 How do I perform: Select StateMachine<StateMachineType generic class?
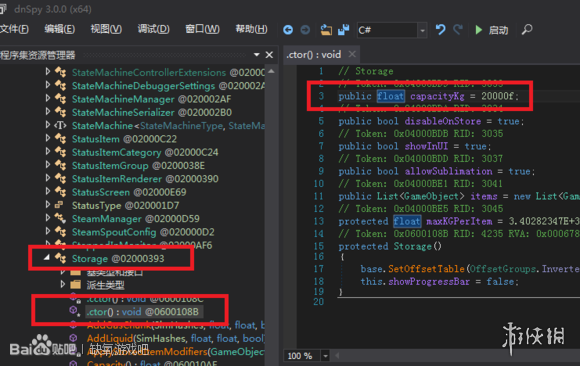point(168,126)
